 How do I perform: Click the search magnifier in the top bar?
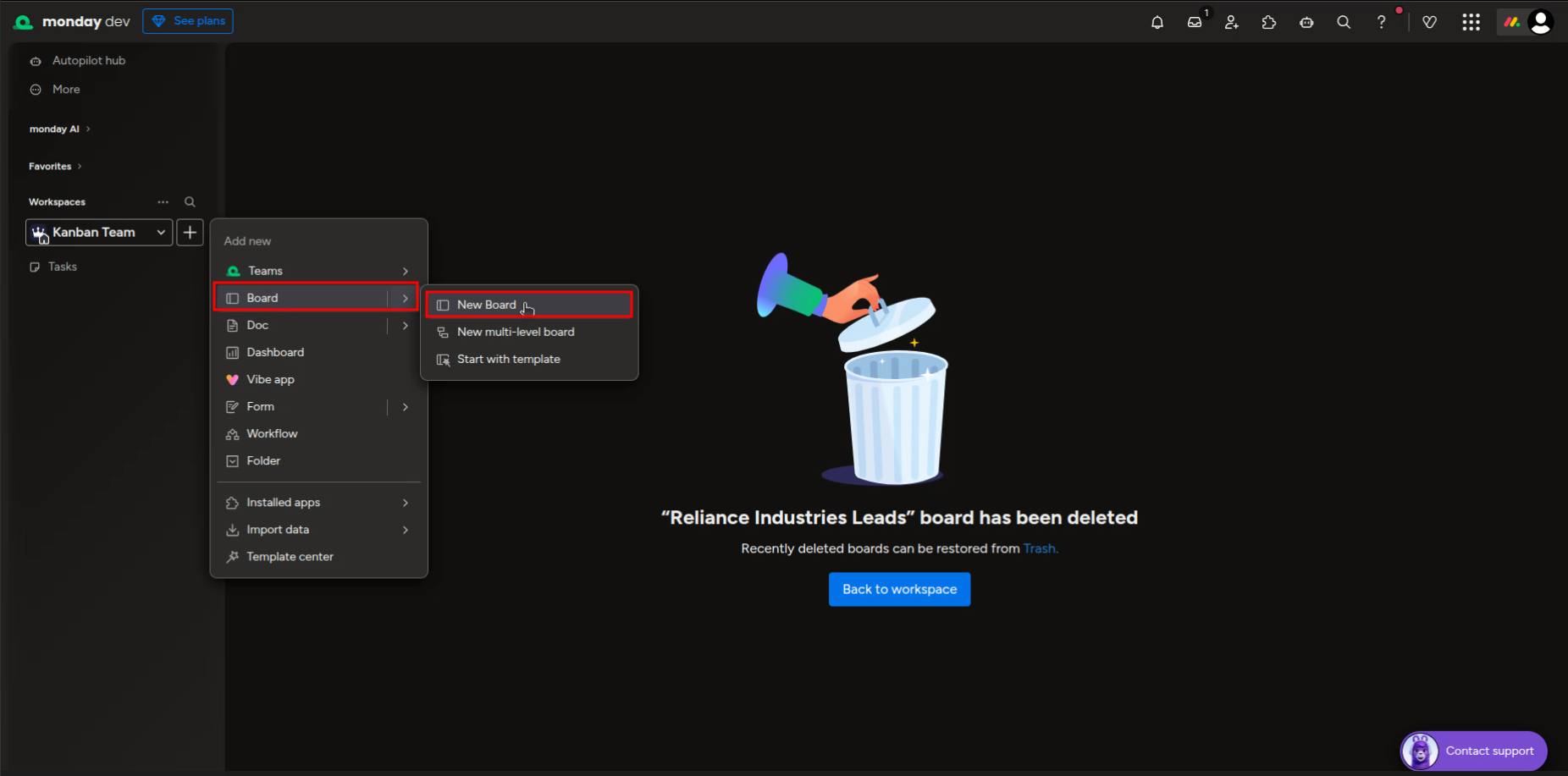[x=1344, y=23]
